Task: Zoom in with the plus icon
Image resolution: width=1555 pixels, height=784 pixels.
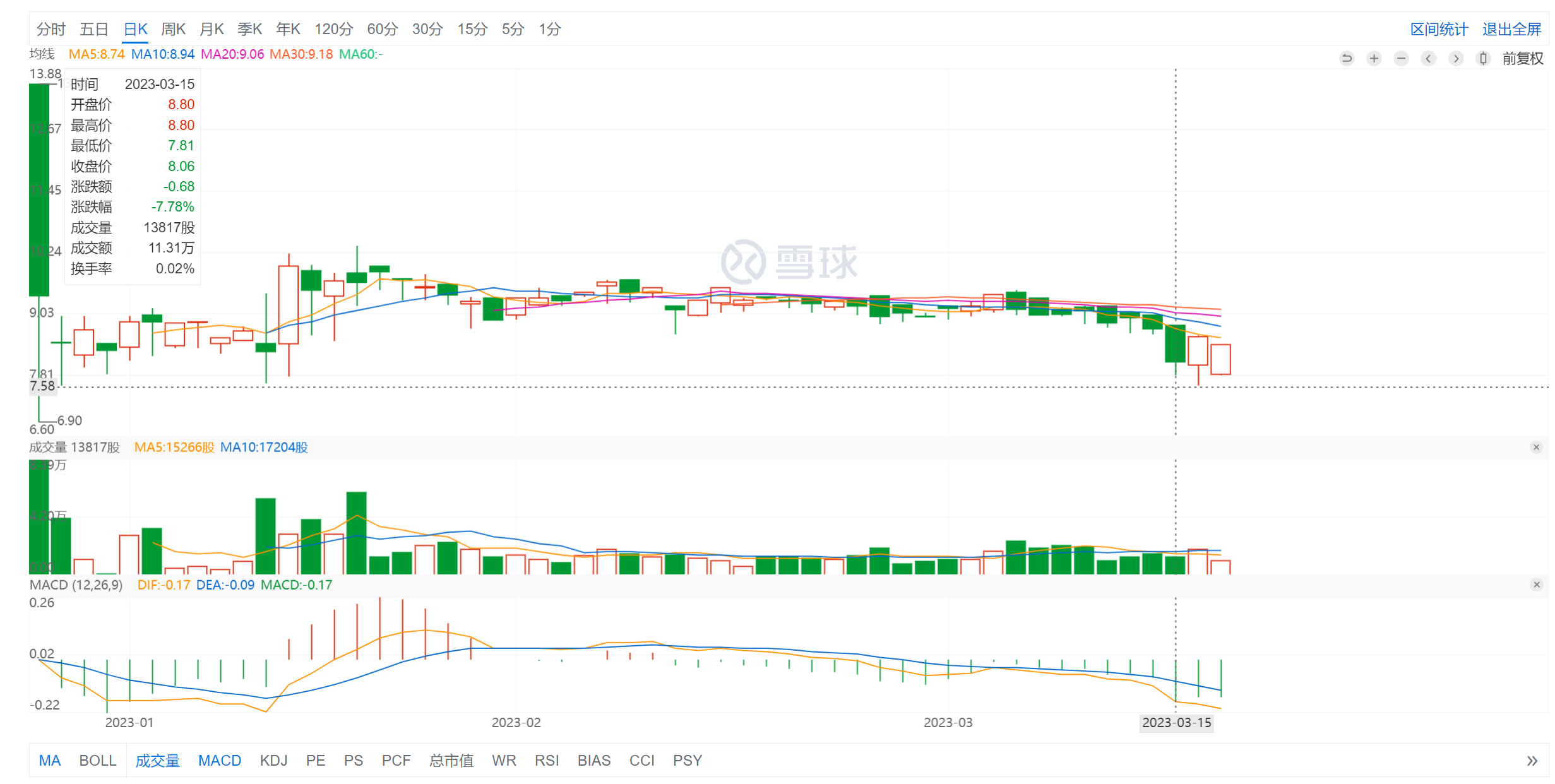Action: [x=1374, y=59]
